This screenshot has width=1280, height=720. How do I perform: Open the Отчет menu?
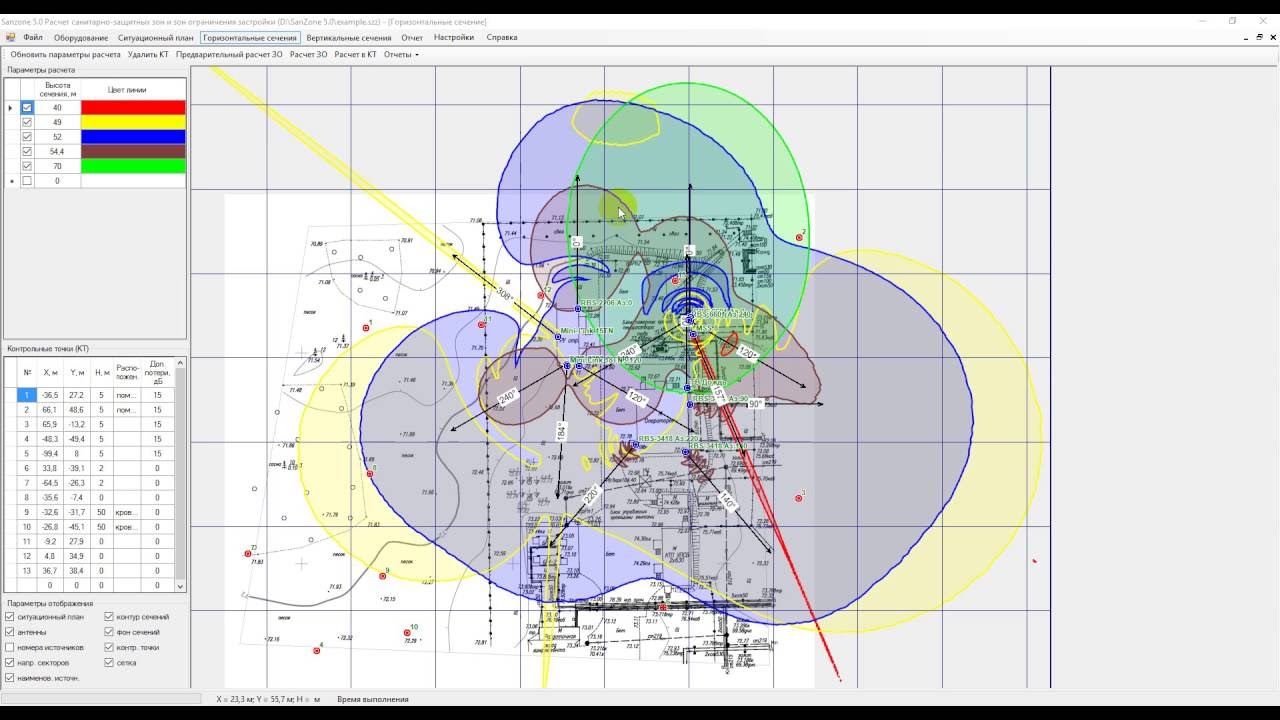tap(412, 37)
